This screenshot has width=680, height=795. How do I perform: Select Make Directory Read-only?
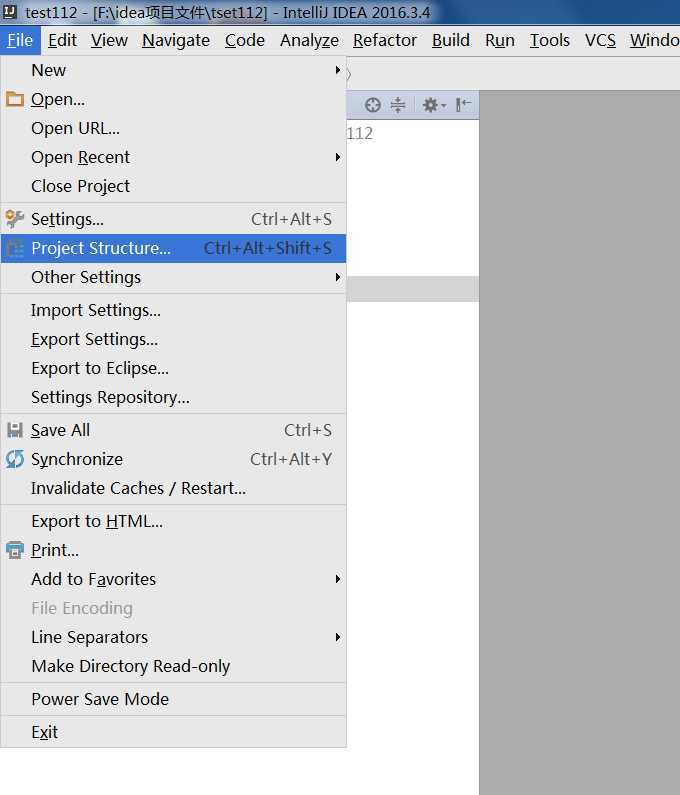[173, 666]
